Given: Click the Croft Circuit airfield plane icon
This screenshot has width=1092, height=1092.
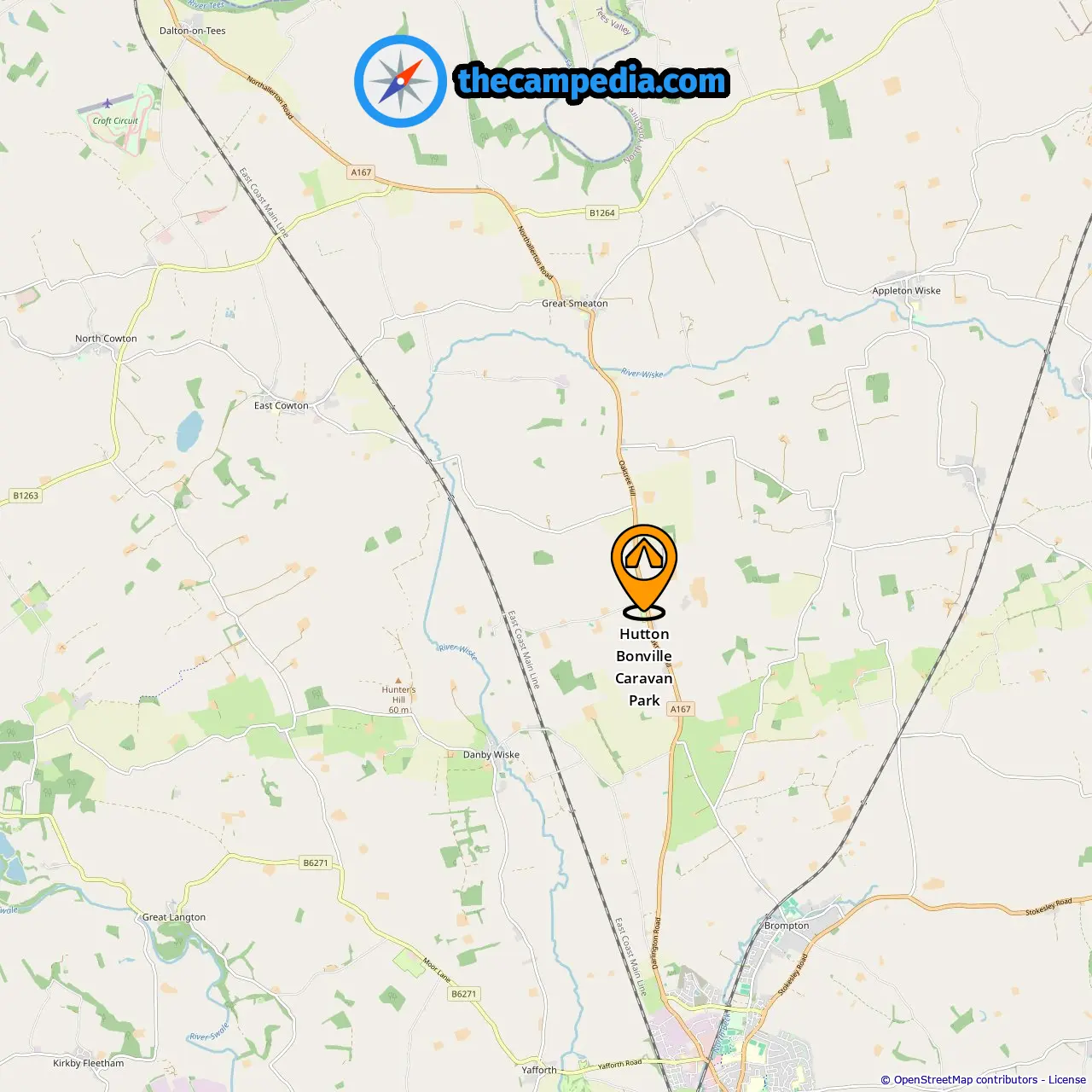Looking at the screenshot, I should (107, 103).
